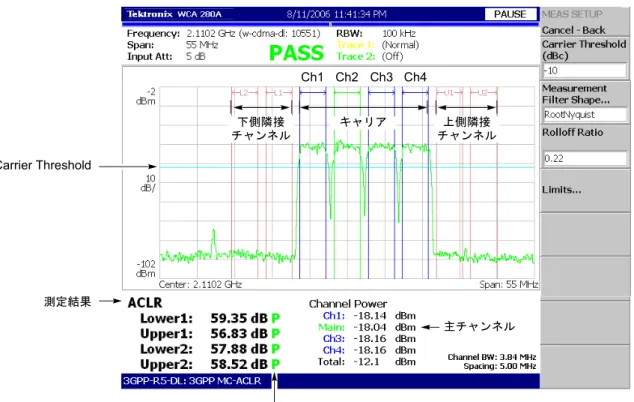Click the RBW value 100 kHz
The image size is (634, 402).
click(399, 34)
